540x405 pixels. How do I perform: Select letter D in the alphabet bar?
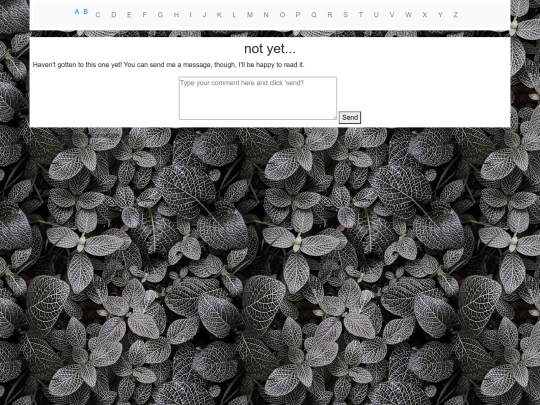coord(114,15)
